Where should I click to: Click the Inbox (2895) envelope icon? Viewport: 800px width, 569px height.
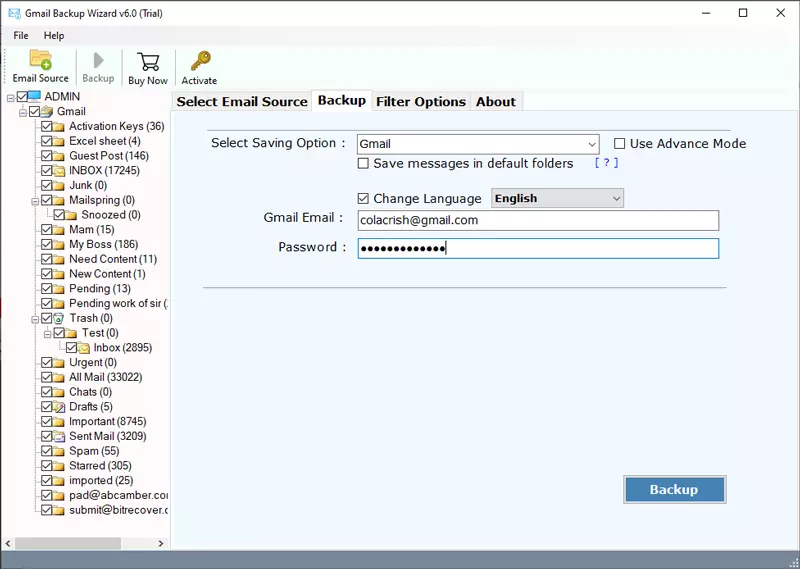click(x=84, y=348)
